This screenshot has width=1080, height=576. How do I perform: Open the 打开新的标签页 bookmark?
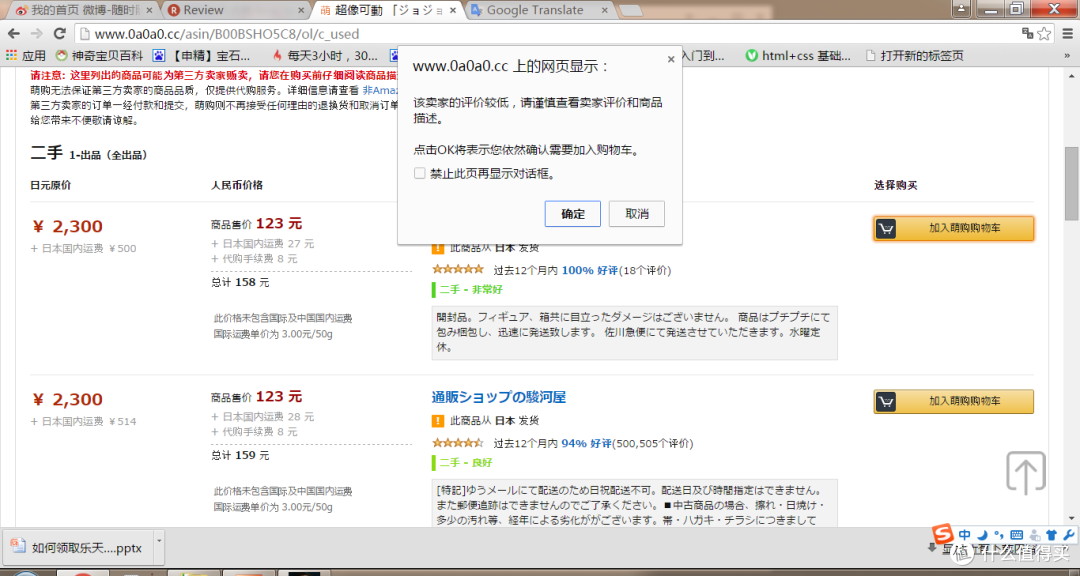coord(914,56)
